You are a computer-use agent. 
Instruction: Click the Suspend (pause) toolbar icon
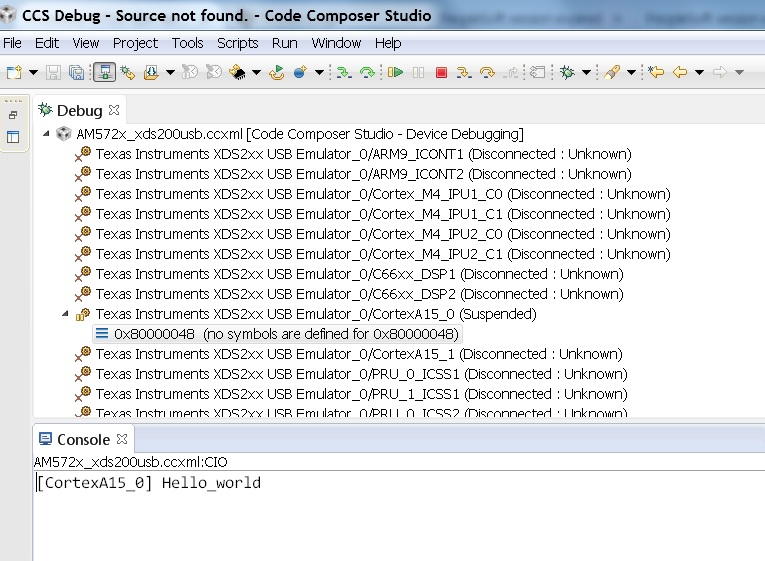[418, 72]
